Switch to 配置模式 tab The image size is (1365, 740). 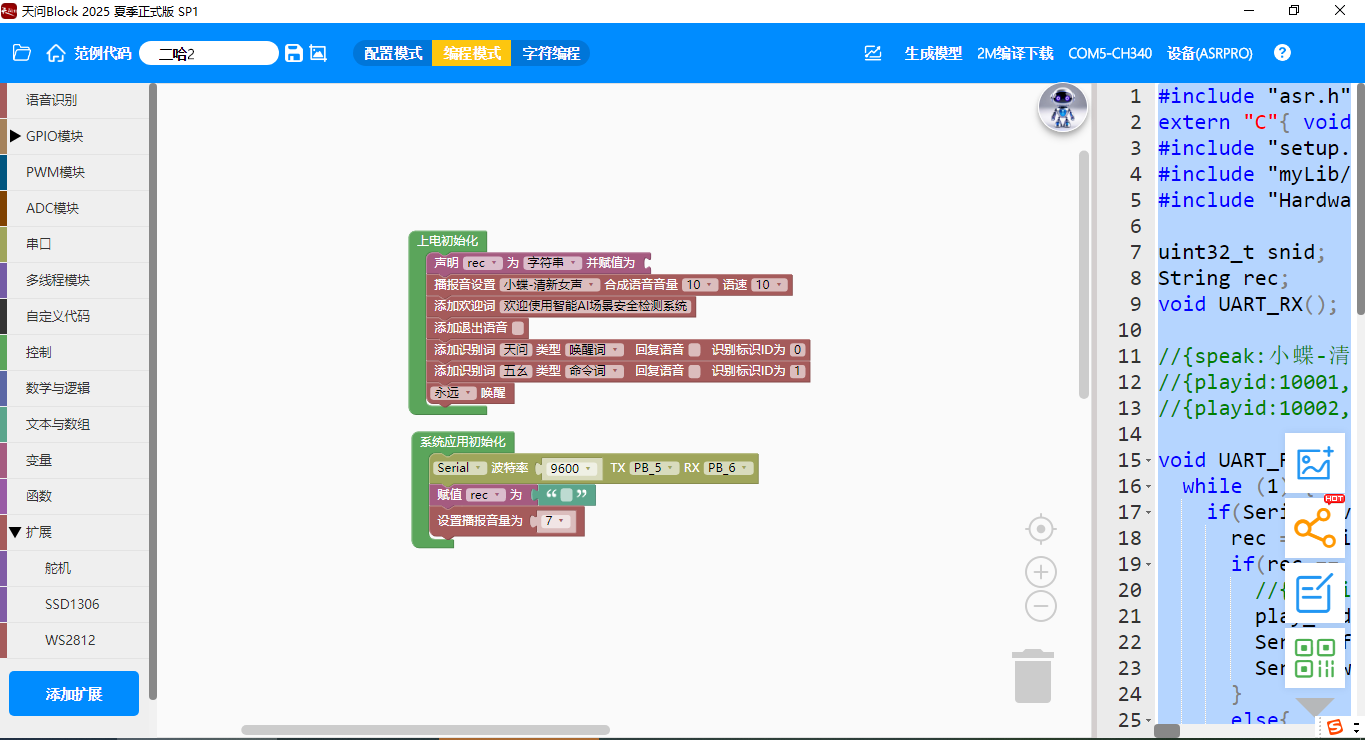coord(393,53)
